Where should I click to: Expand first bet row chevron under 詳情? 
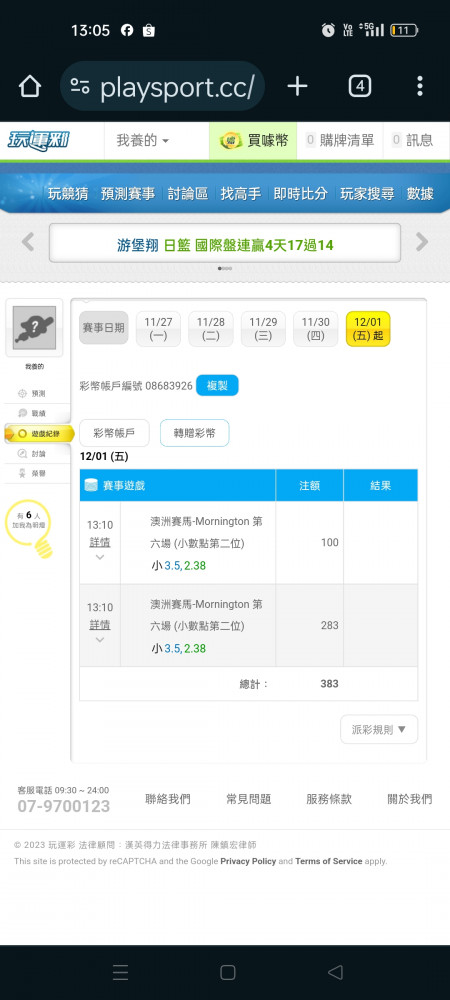[x=99, y=557]
